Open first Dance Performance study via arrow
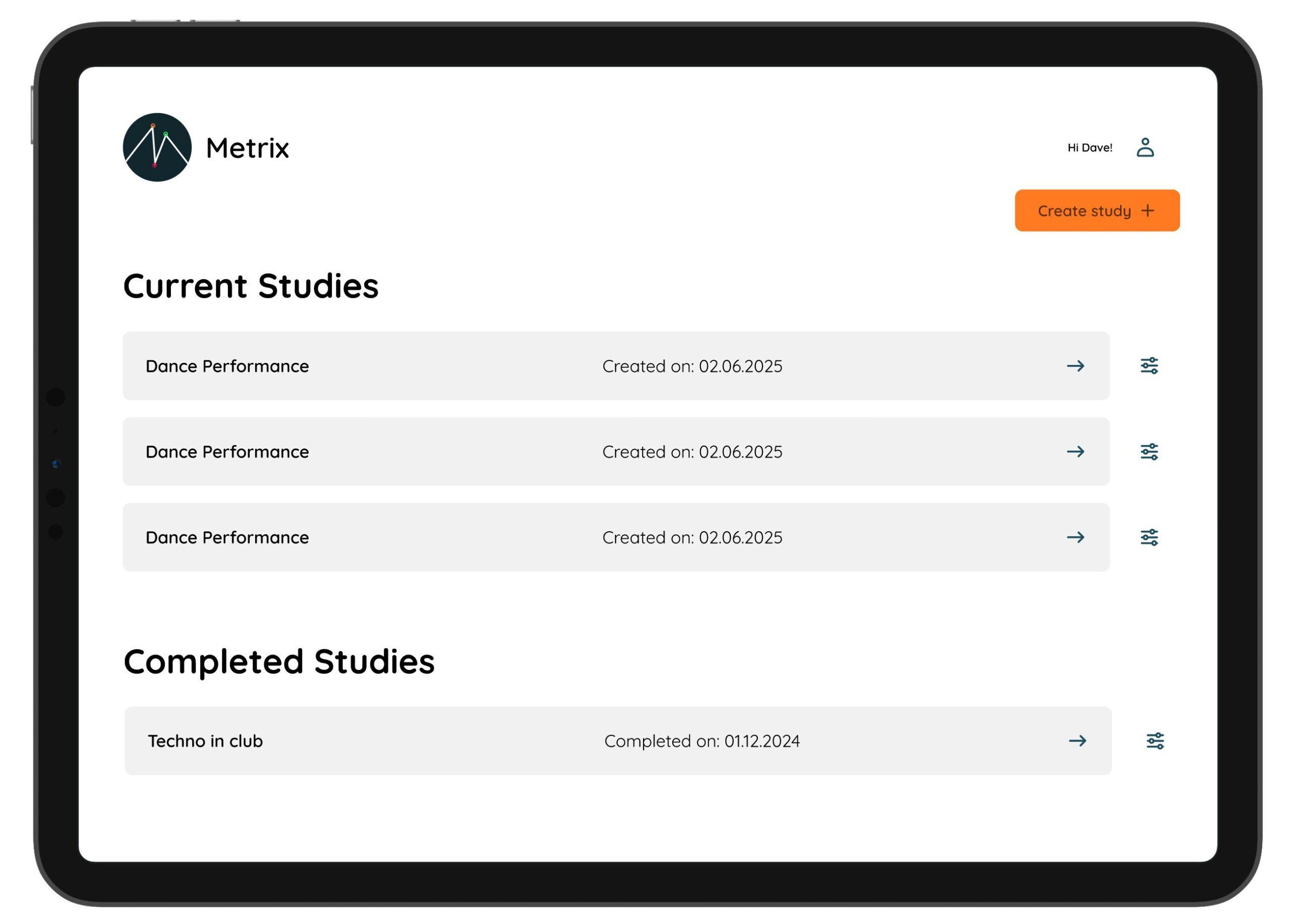1291x924 pixels. 1075,366
